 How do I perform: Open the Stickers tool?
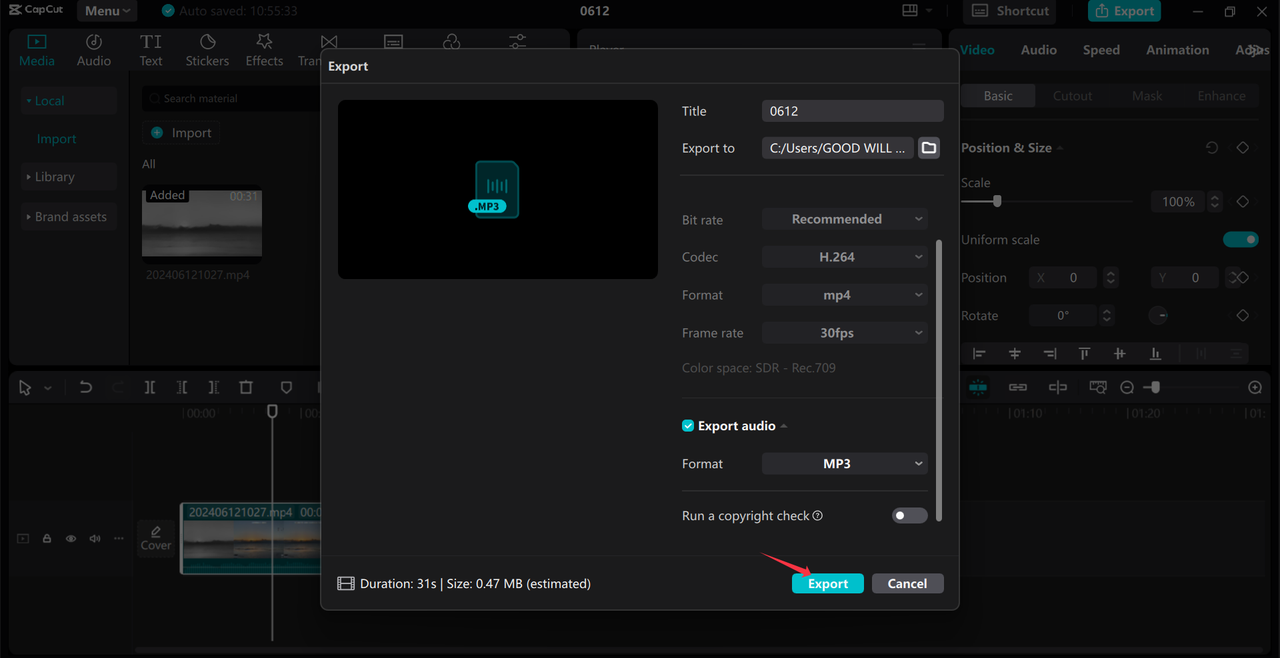(x=207, y=50)
